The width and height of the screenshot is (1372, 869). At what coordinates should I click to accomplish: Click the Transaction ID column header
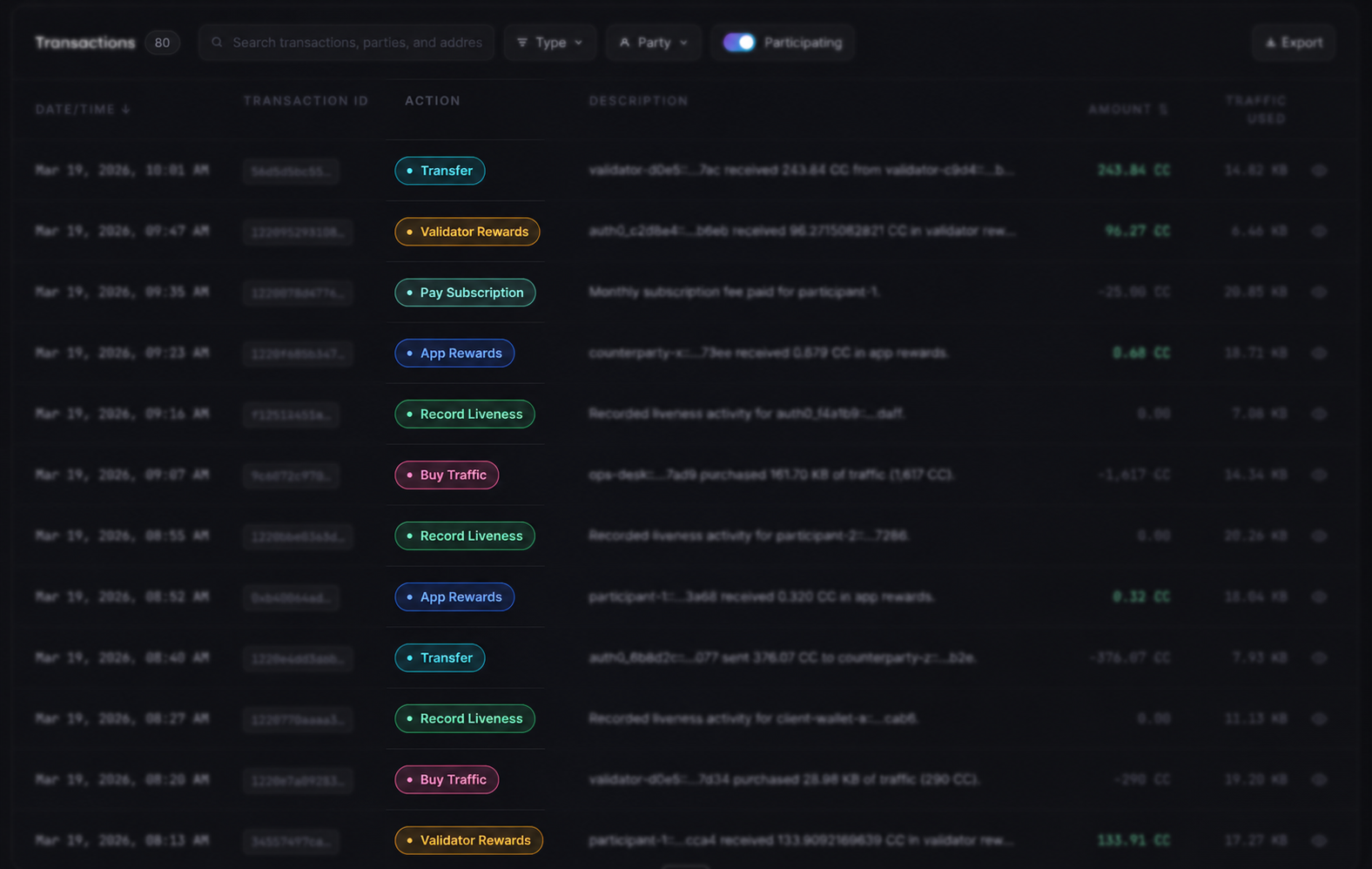pyautogui.click(x=306, y=101)
